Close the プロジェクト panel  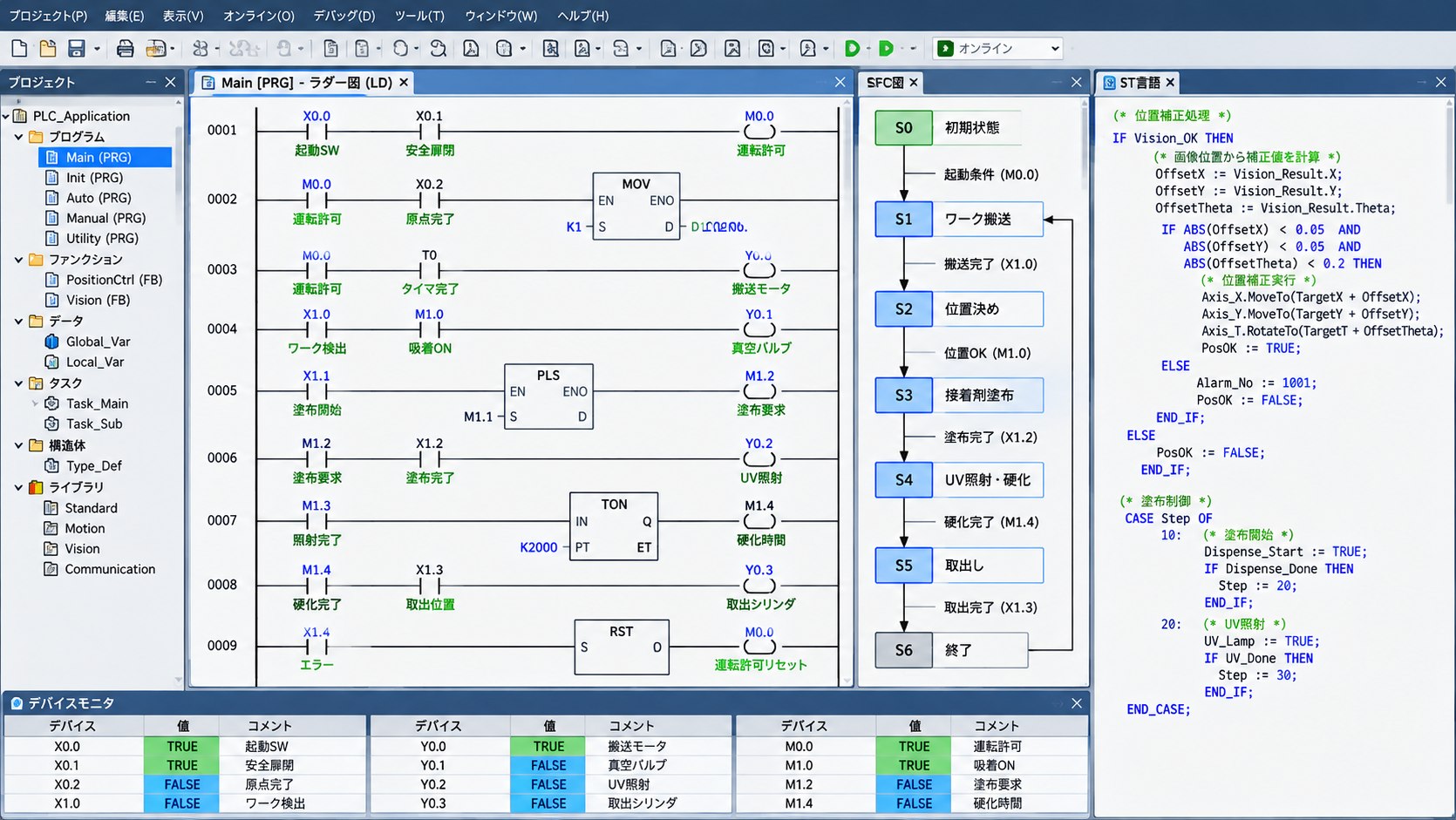point(170,82)
